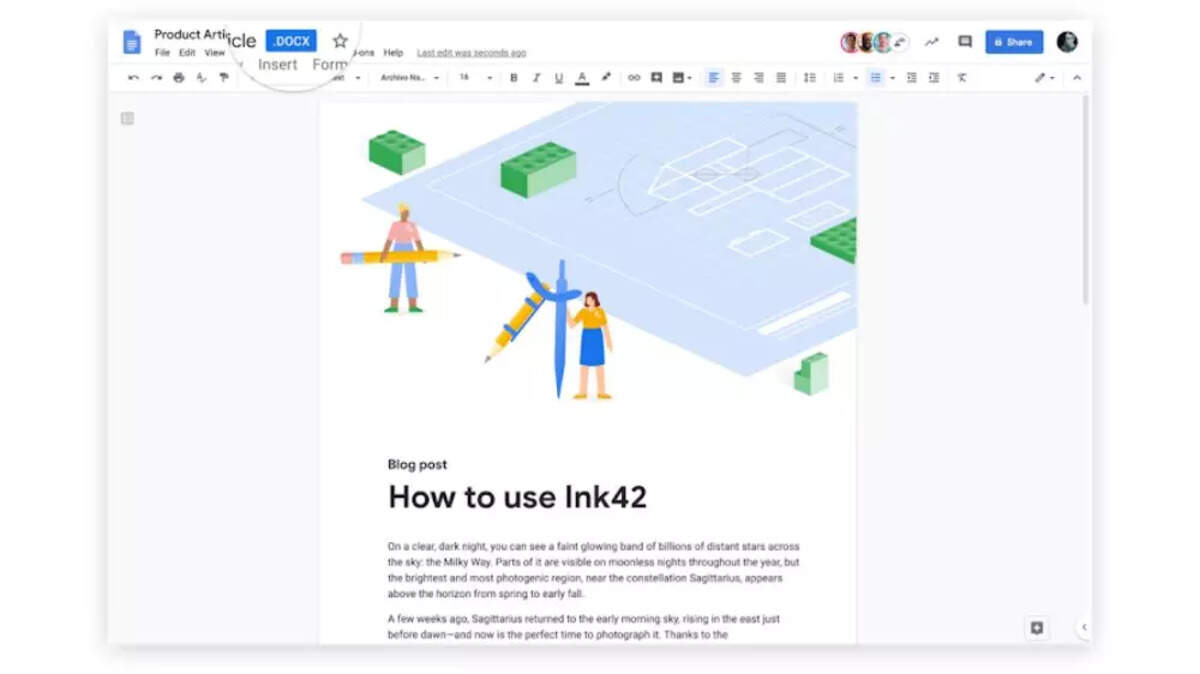The height and width of the screenshot is (674, 1200).
Task: Click the print icon in toolbar
Action: pyautogui.click(x=178, y=77)
